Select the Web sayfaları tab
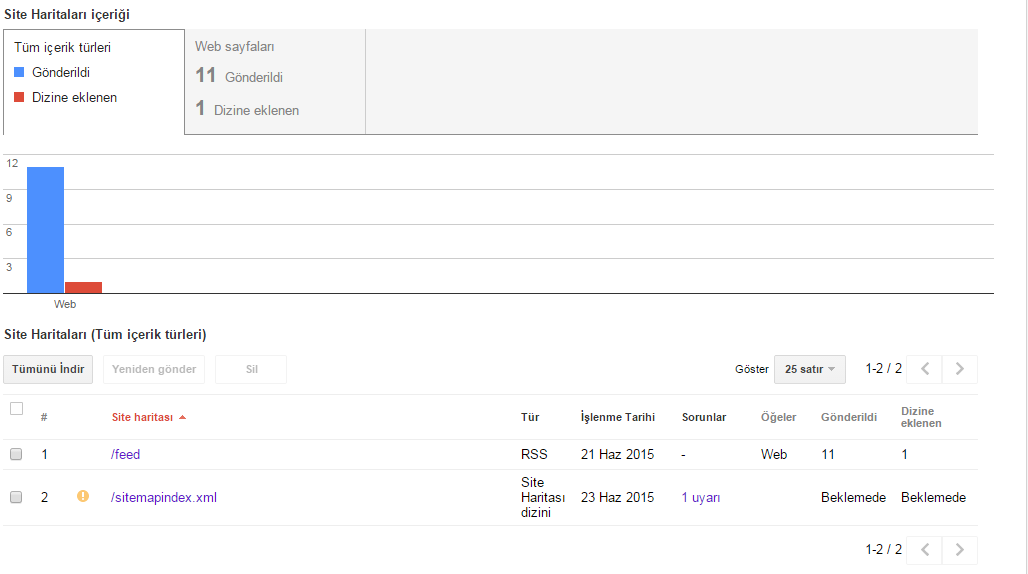Viewport: 1028px width, 574px height. 275,82
